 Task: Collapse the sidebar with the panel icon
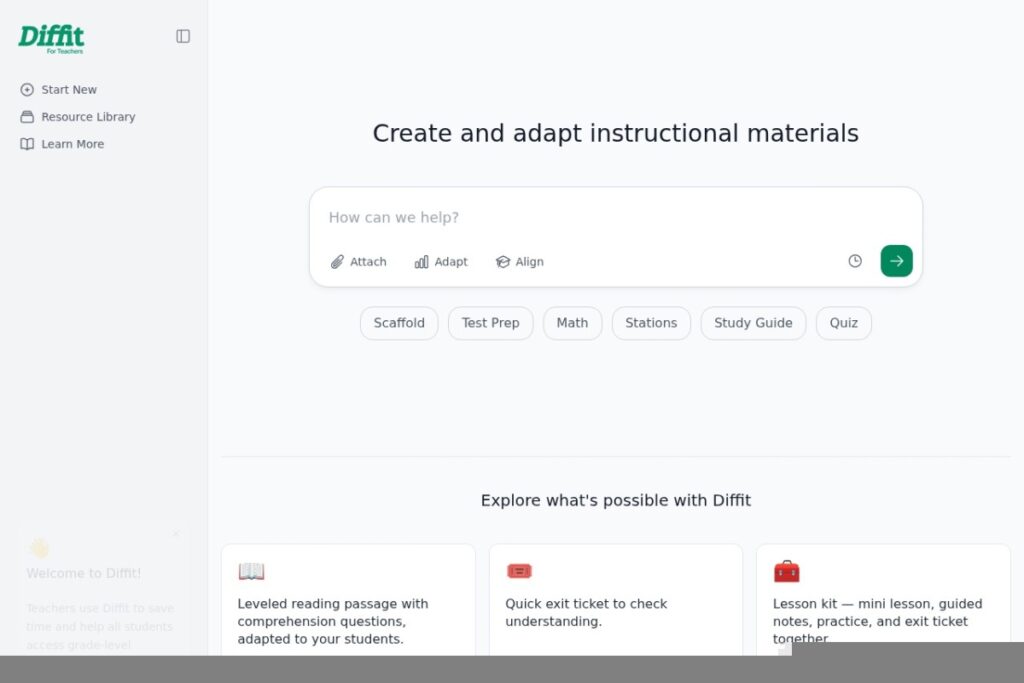tap(183, 36)
